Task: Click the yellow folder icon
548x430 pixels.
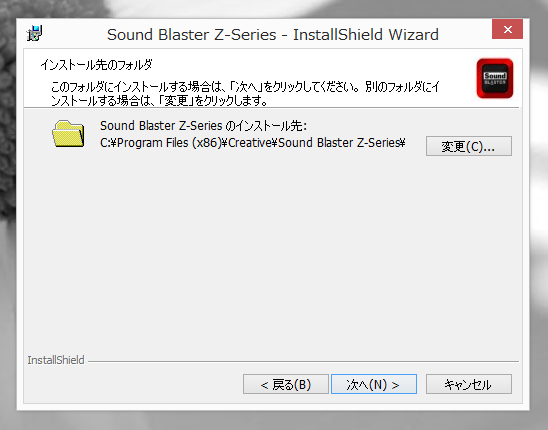Action: 68,134
